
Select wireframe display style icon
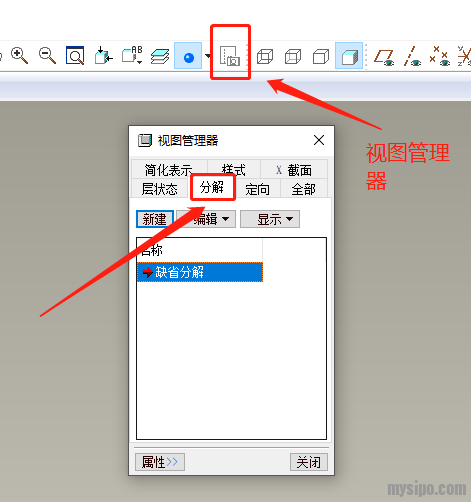point(265,56)
